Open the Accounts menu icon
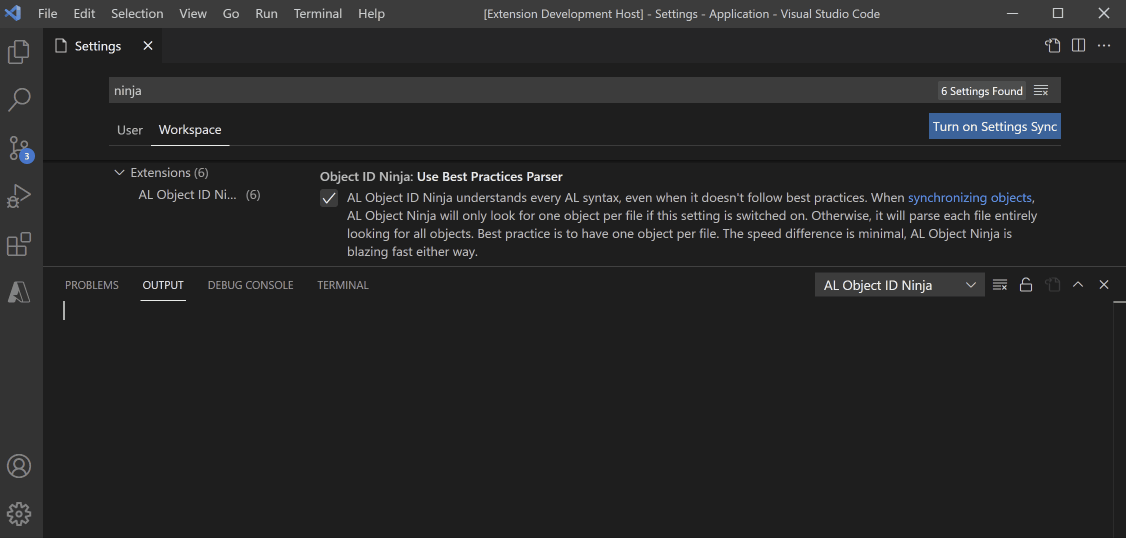Image resolution: width=1126 pixels, height=538 pixels. coord(19,466)
